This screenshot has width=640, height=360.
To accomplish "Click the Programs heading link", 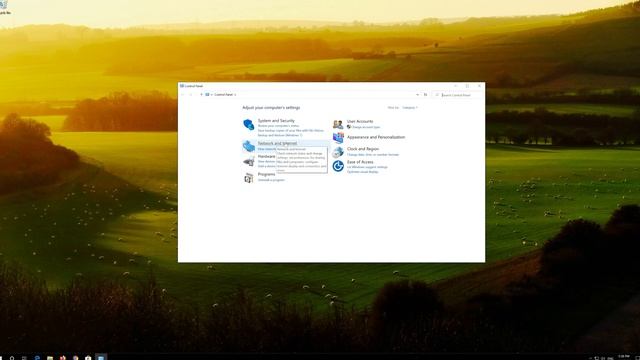I will coord(266,174).
